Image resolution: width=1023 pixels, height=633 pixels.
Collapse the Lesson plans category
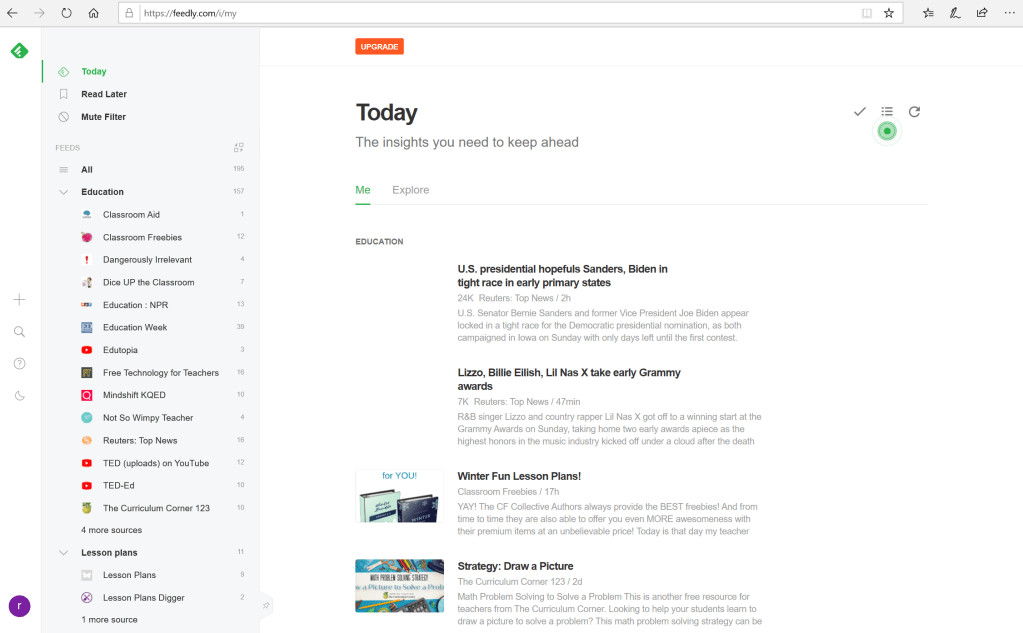[x=64, y=553]
